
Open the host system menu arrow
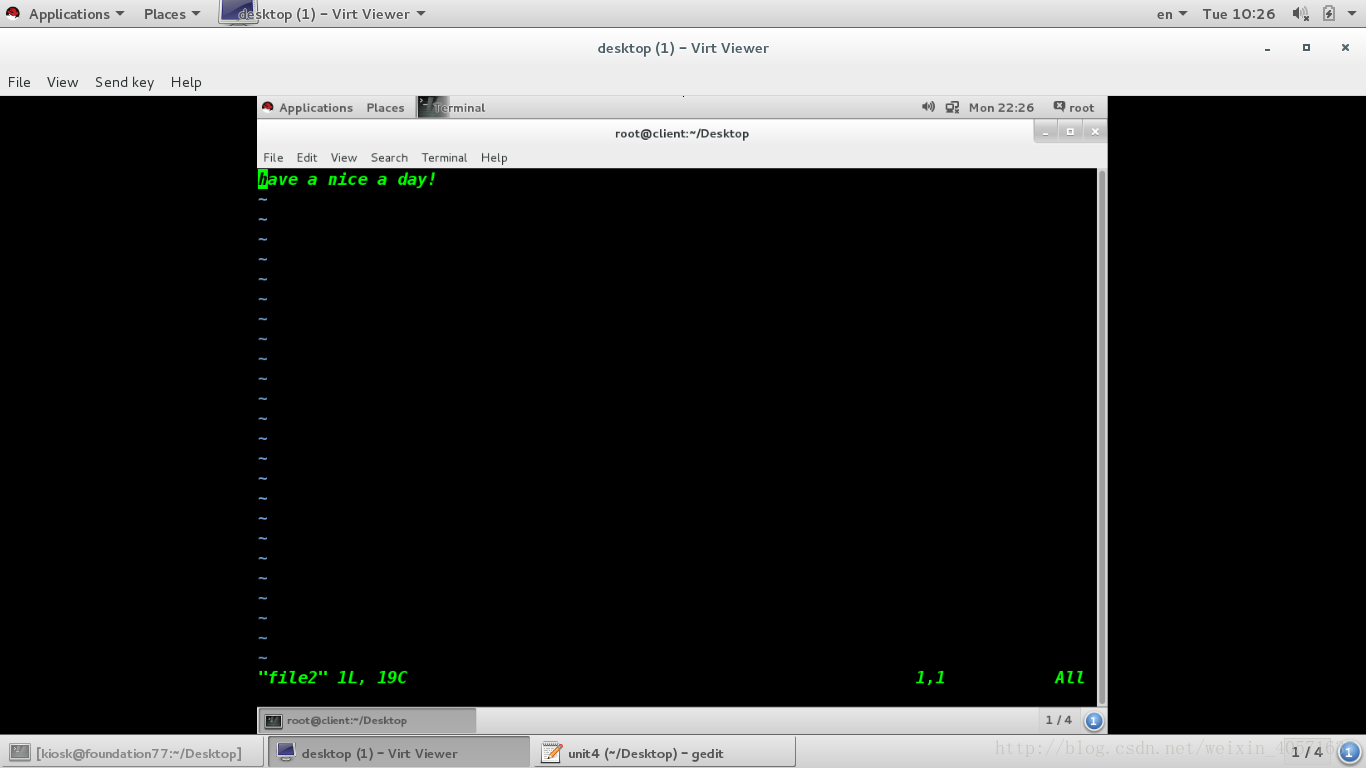pyautogui.click(x=1352, y=14)
